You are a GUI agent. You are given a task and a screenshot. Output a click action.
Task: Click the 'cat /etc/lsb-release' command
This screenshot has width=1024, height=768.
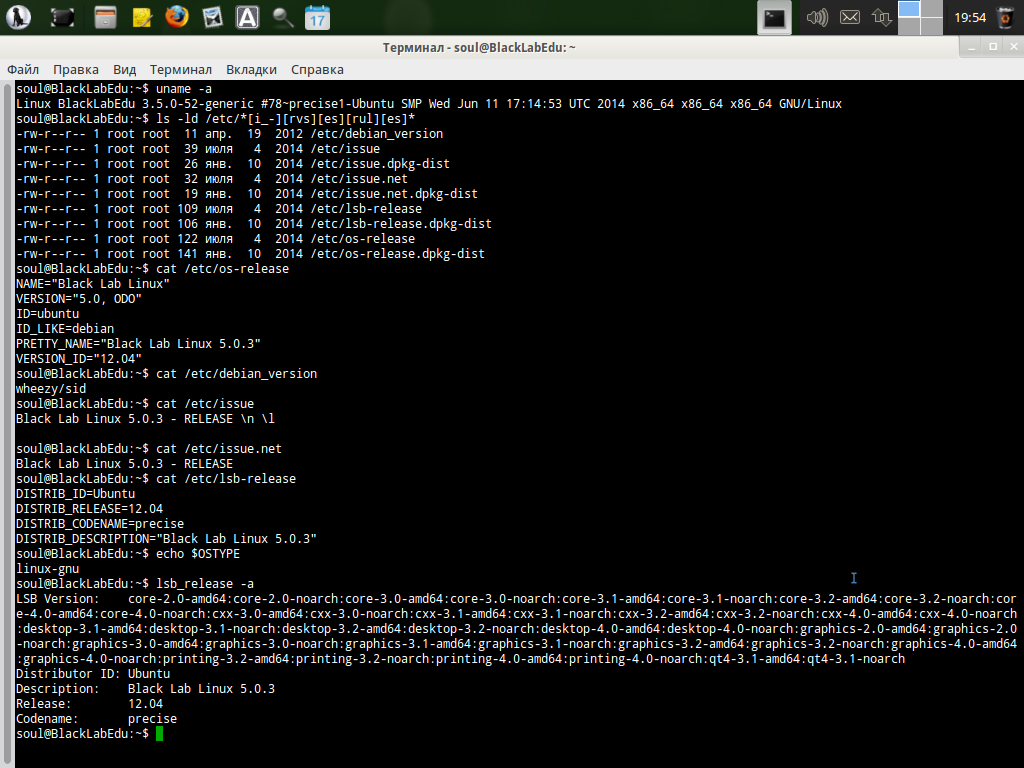pyautogui.click(x=226, y=479)
